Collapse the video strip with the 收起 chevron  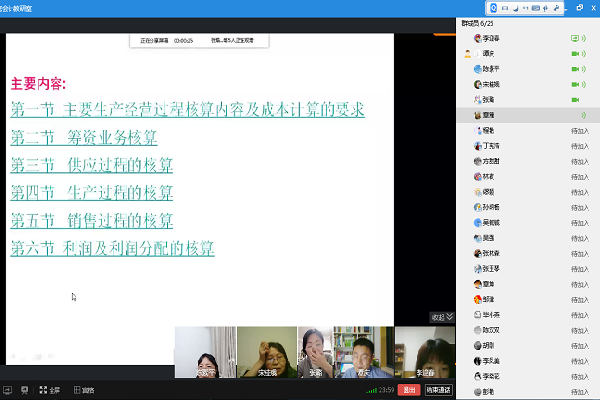pyautogui.click(x=441, y=317)
